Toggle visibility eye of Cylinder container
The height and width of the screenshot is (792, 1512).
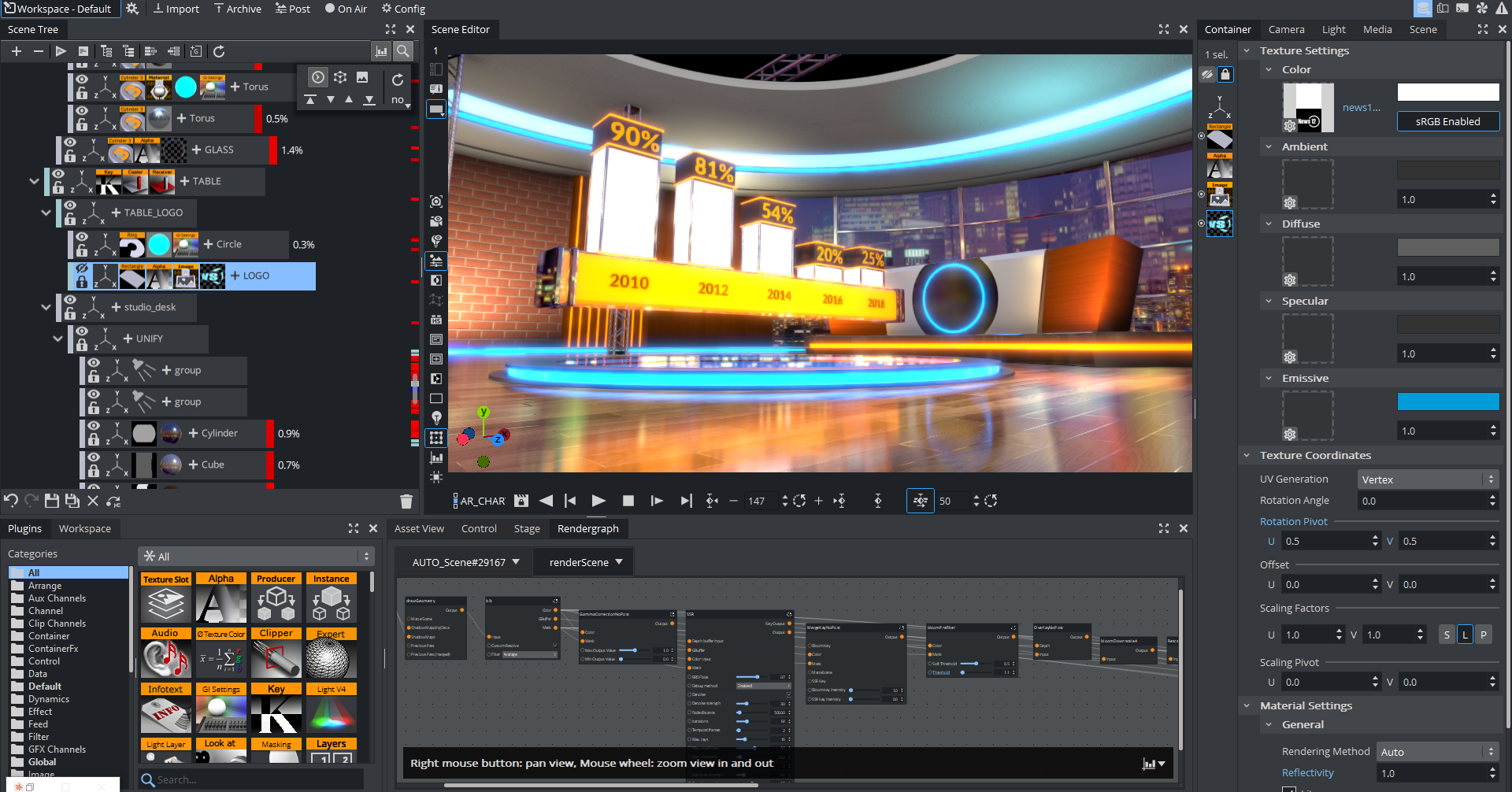tap(94, 426)
